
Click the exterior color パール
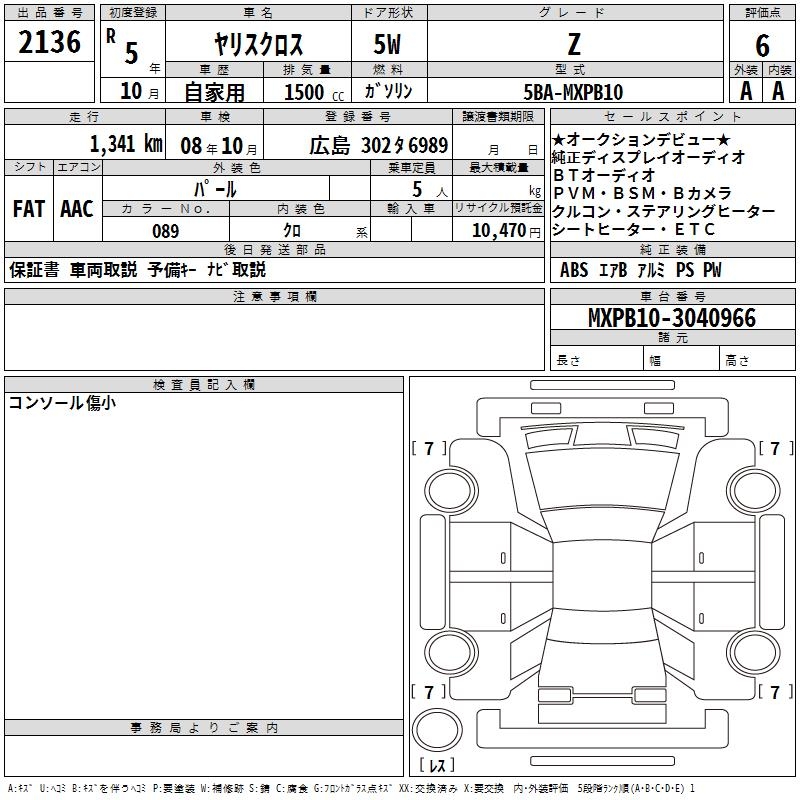[215, 189]
